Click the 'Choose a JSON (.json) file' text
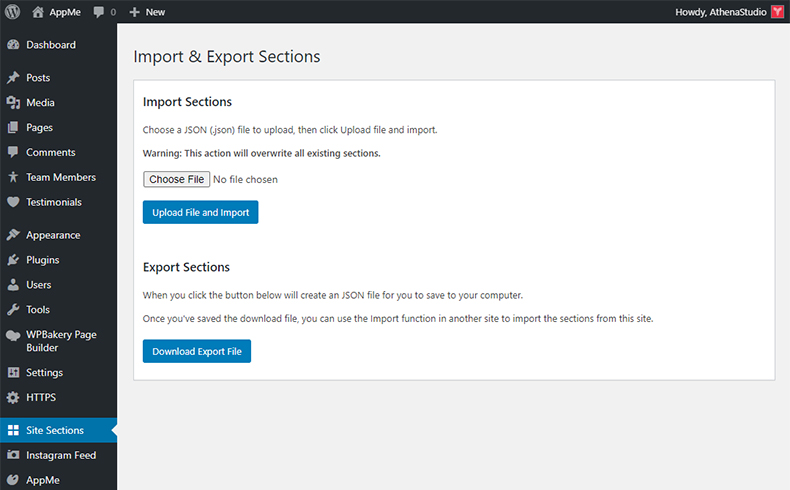This screenshot has width=790, height=490. coord(290,130)
